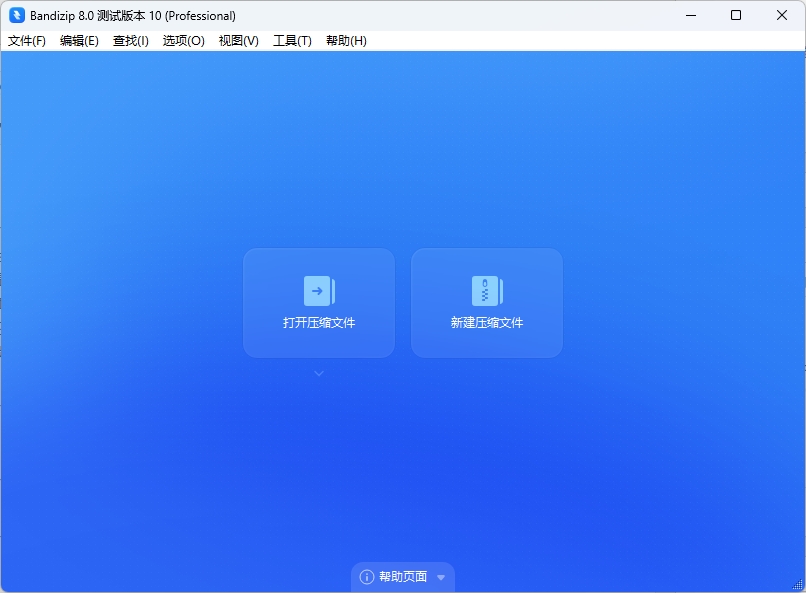This screenshot has height=593, width=806.
Task: Open the 选项(O) menu
Action: click(x=183, y=41)
